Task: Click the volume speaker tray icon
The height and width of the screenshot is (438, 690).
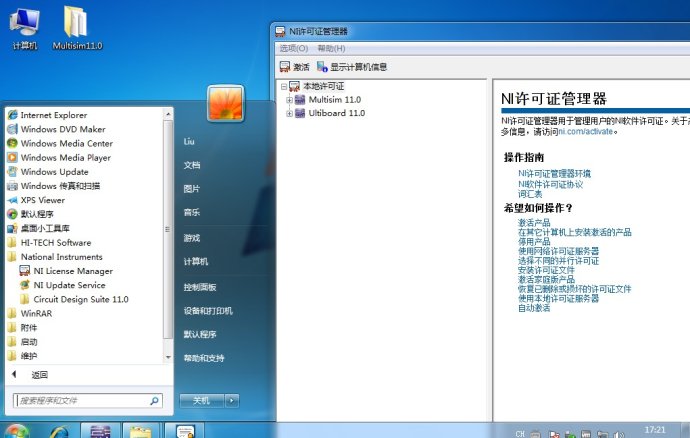Action: [x=619, y=434]
